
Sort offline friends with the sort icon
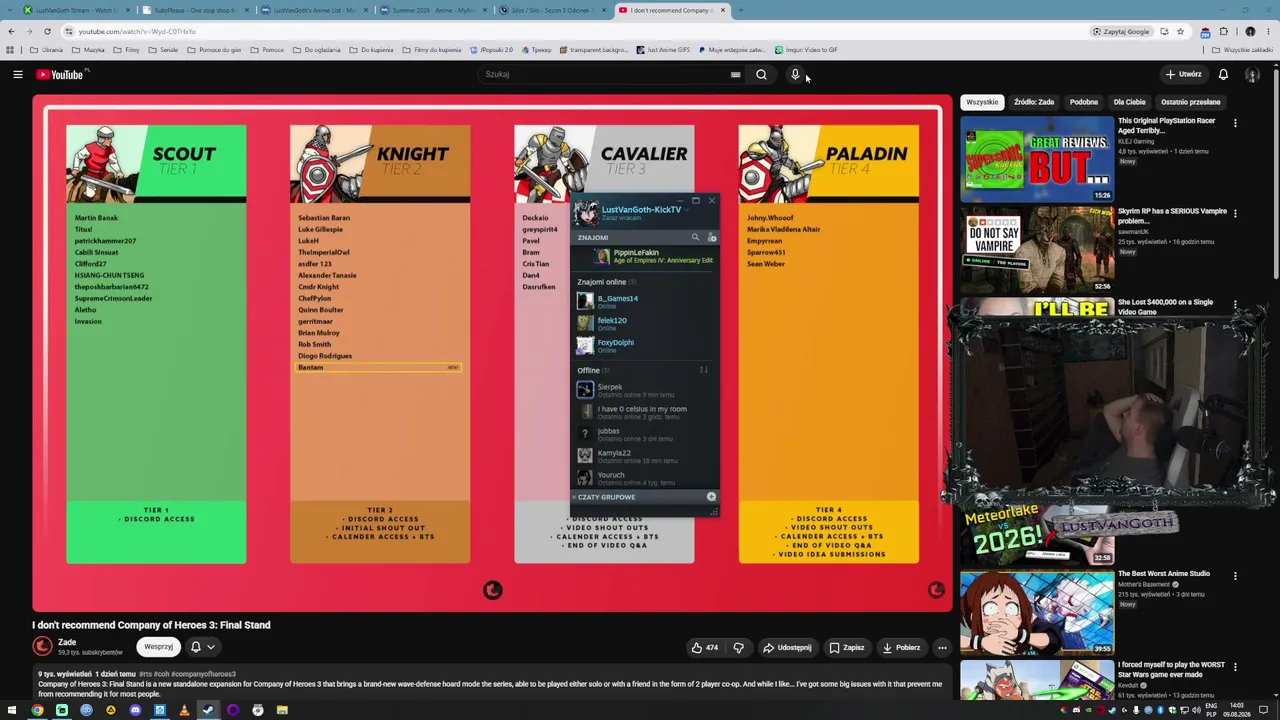(703, 370)
